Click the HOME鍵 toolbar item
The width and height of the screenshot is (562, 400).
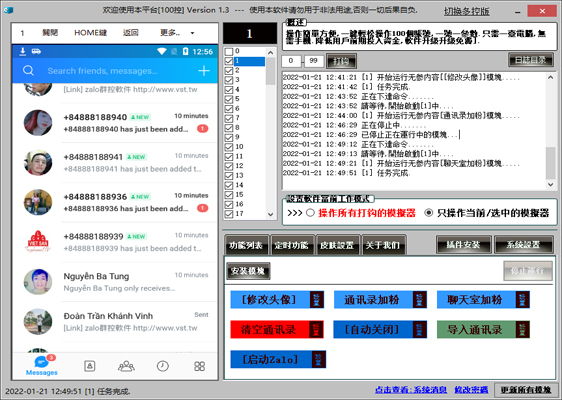[x=91, y=33]
